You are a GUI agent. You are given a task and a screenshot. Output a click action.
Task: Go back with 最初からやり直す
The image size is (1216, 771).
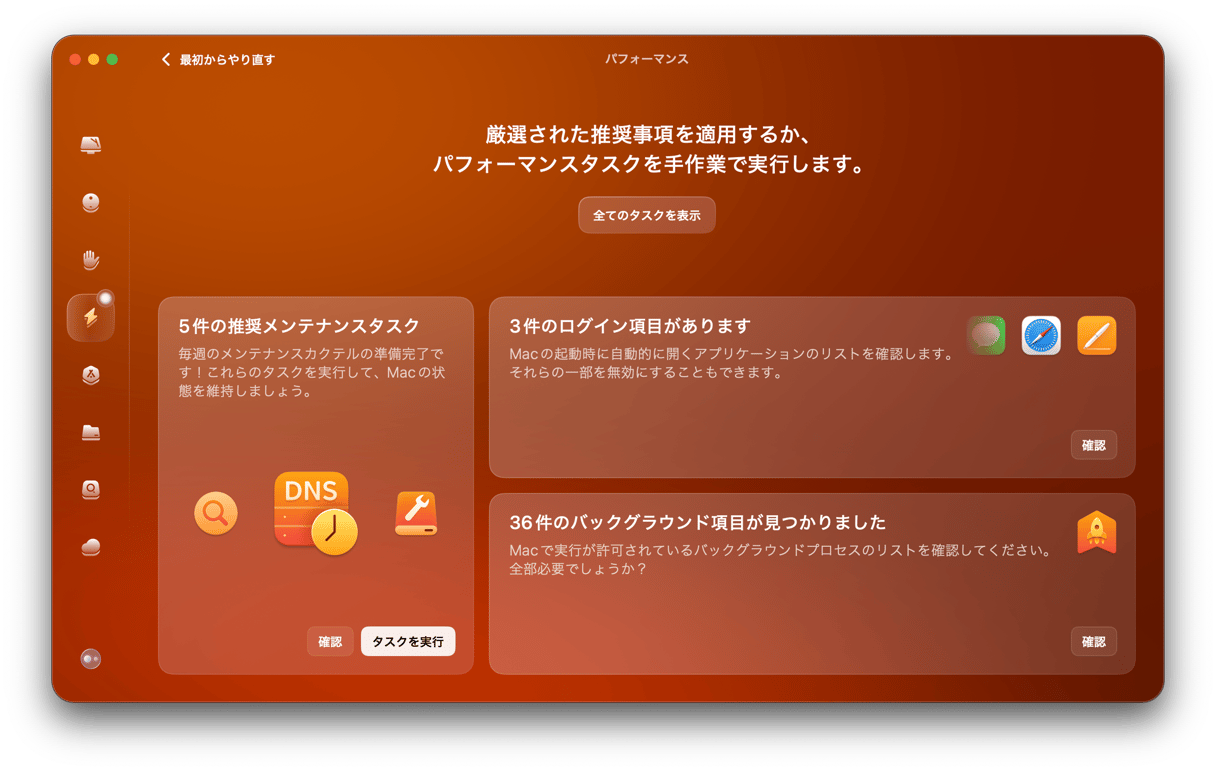(x=218, y=60)
